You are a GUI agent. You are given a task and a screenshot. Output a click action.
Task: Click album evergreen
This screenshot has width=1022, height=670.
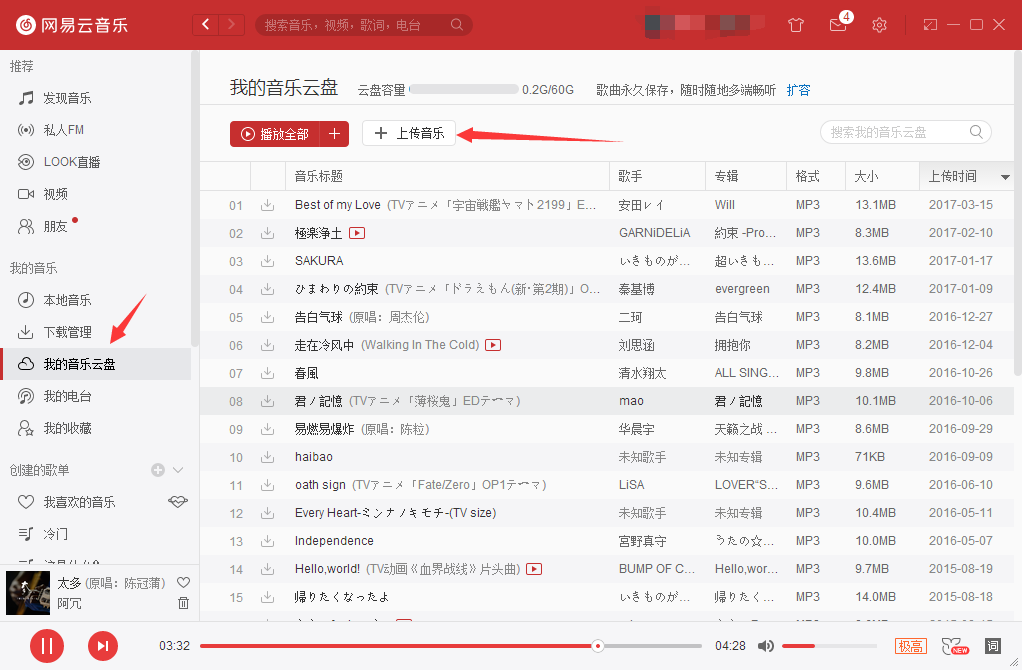click(x=742, y=289)
